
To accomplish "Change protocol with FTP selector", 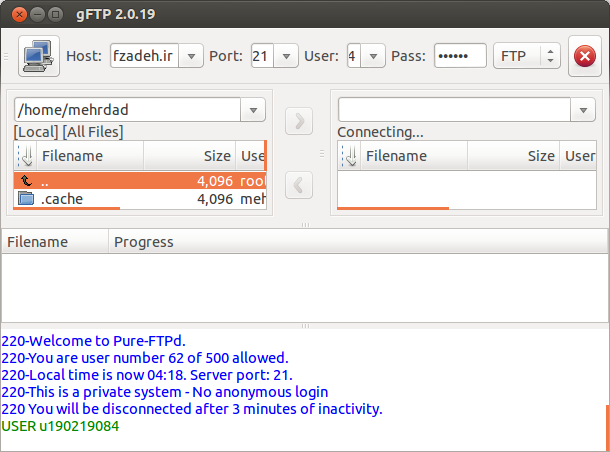I will 527,56.
